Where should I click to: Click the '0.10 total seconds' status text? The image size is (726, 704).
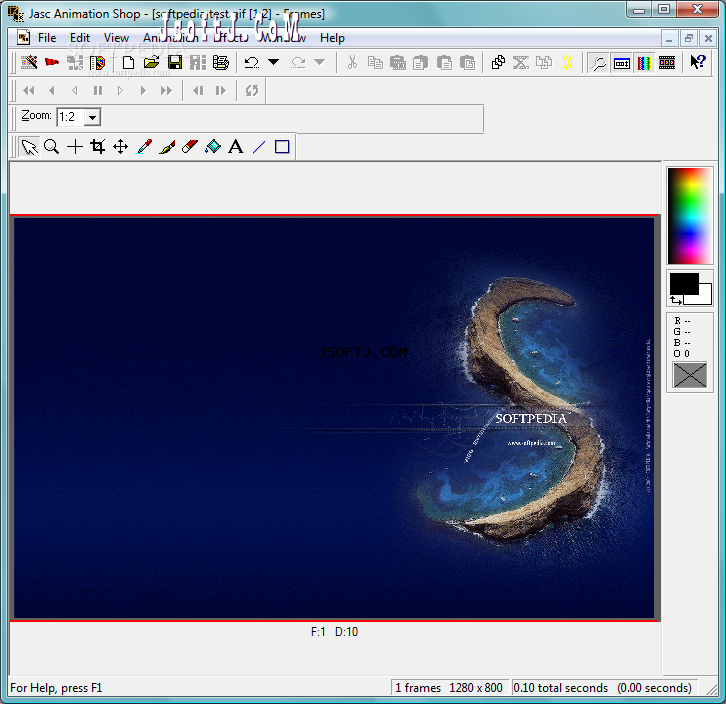point(561,688)
